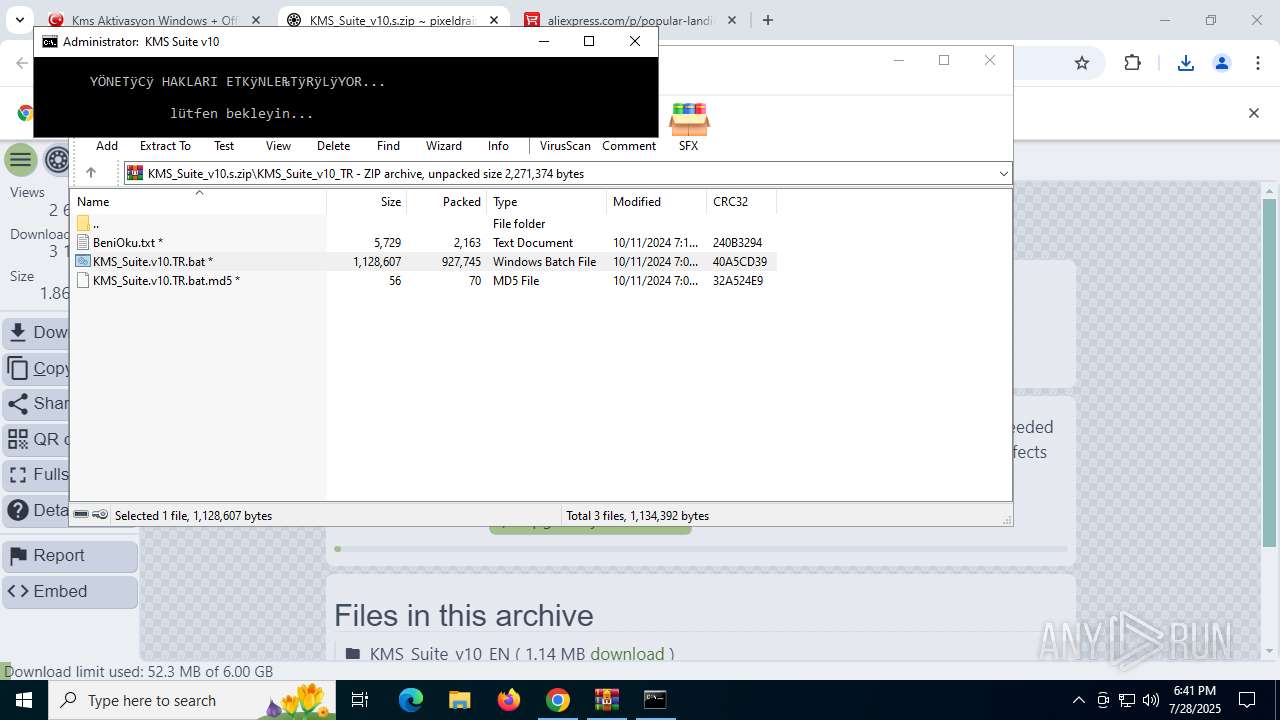
Task: Sort files by CRC32 column
Action: click(x=741, y=201)
